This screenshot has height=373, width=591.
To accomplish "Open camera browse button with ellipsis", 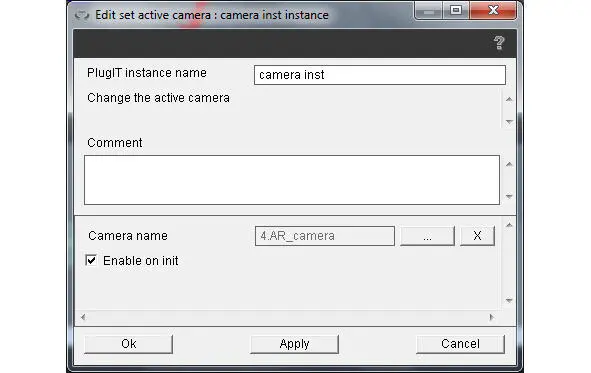I will click(427, 236).
